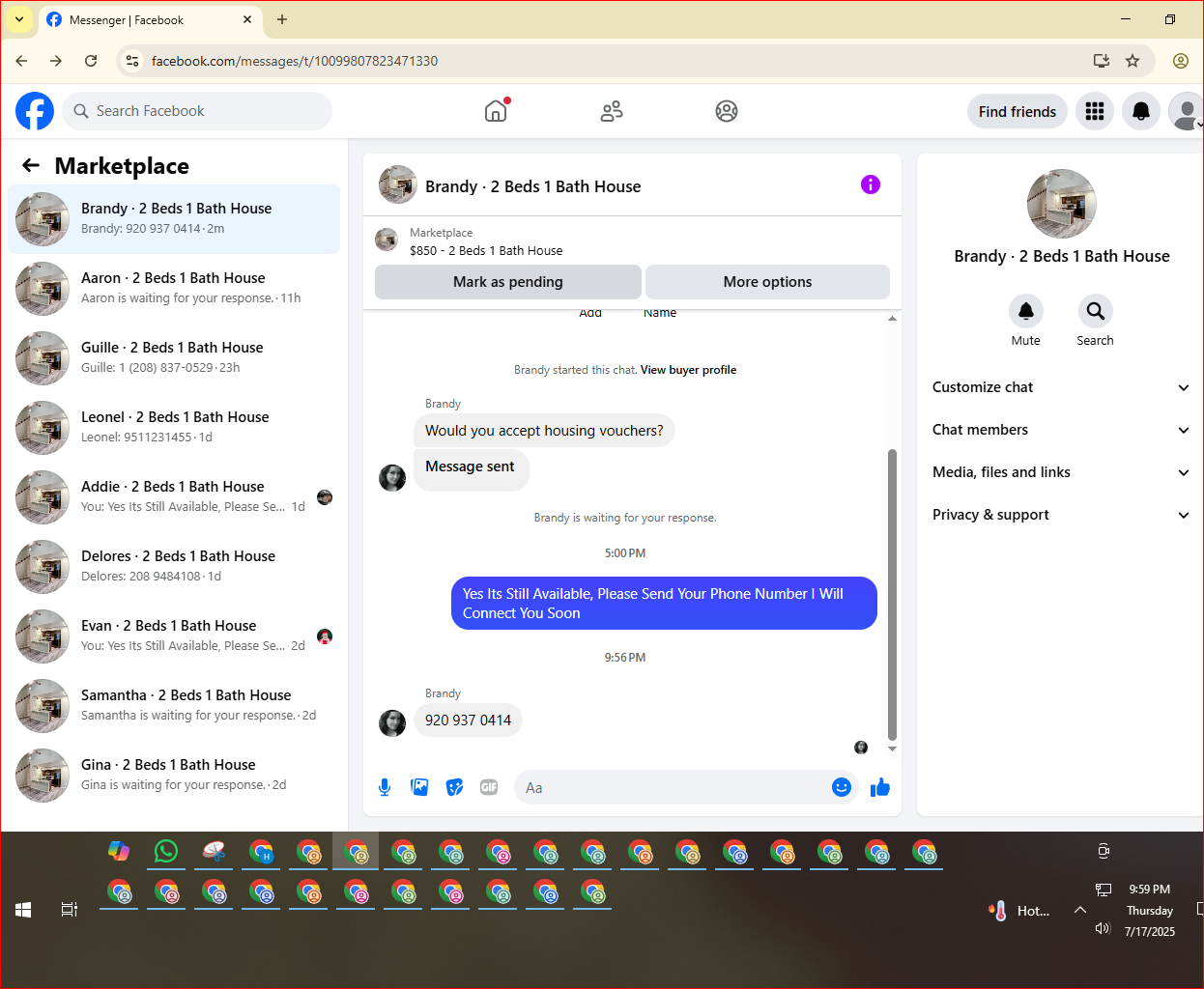Open Delores's conversation in the list
Viewport: 1204px width, 989px height.
[174, 567]
